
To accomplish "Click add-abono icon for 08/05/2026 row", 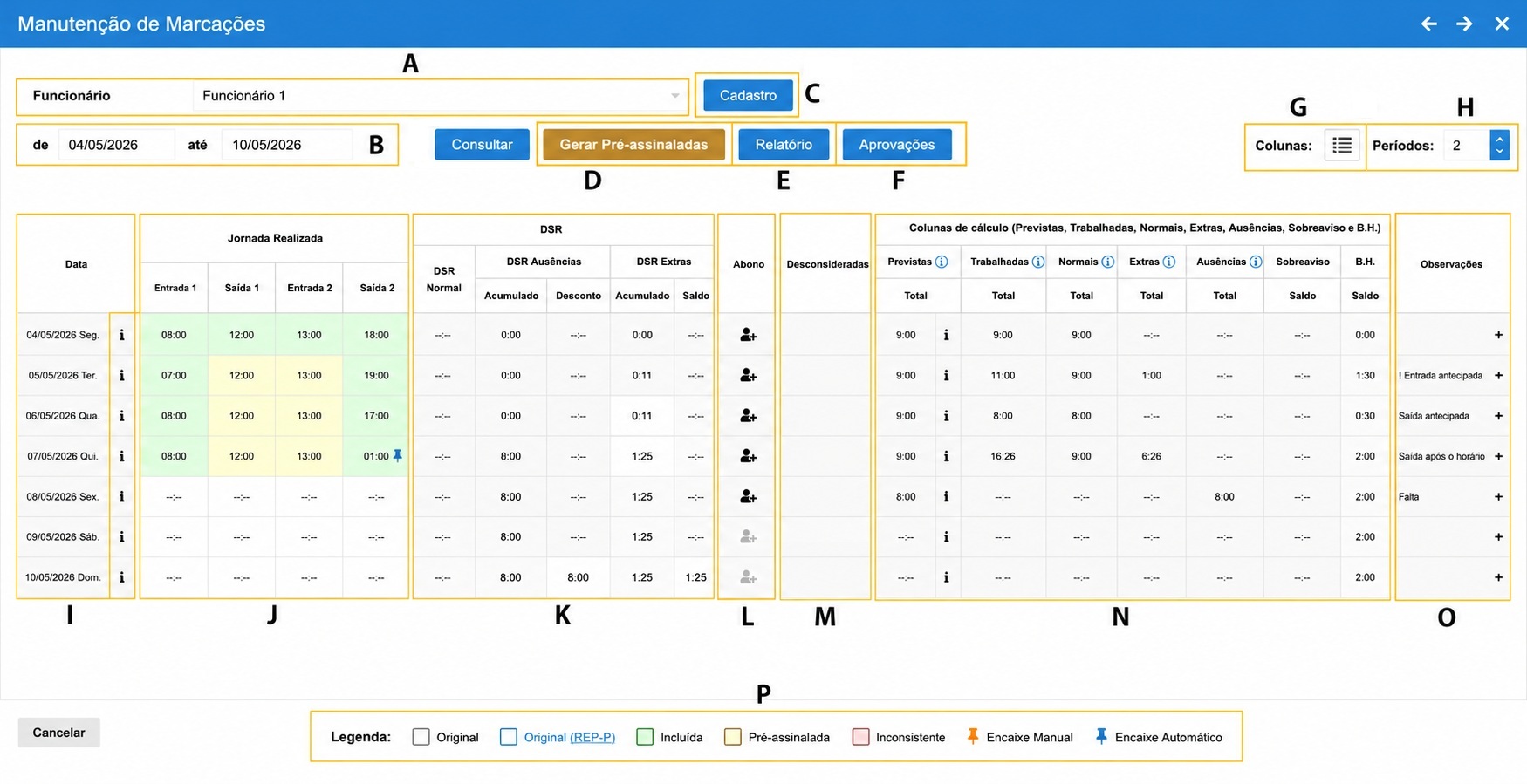I will click(748, 496).
